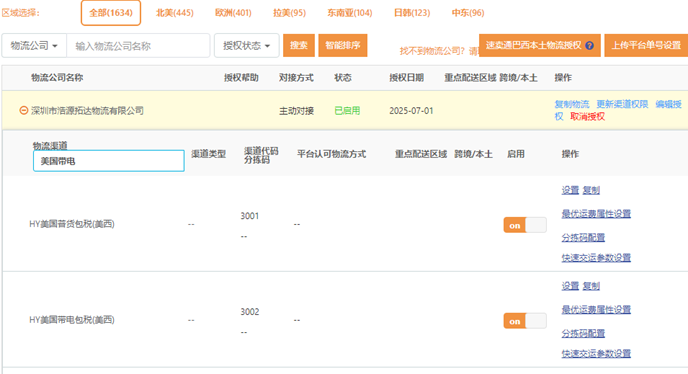
Task: Collapse the 深圳市浩源拓达物流有限公司 row
Action: [x=24, y=110]
